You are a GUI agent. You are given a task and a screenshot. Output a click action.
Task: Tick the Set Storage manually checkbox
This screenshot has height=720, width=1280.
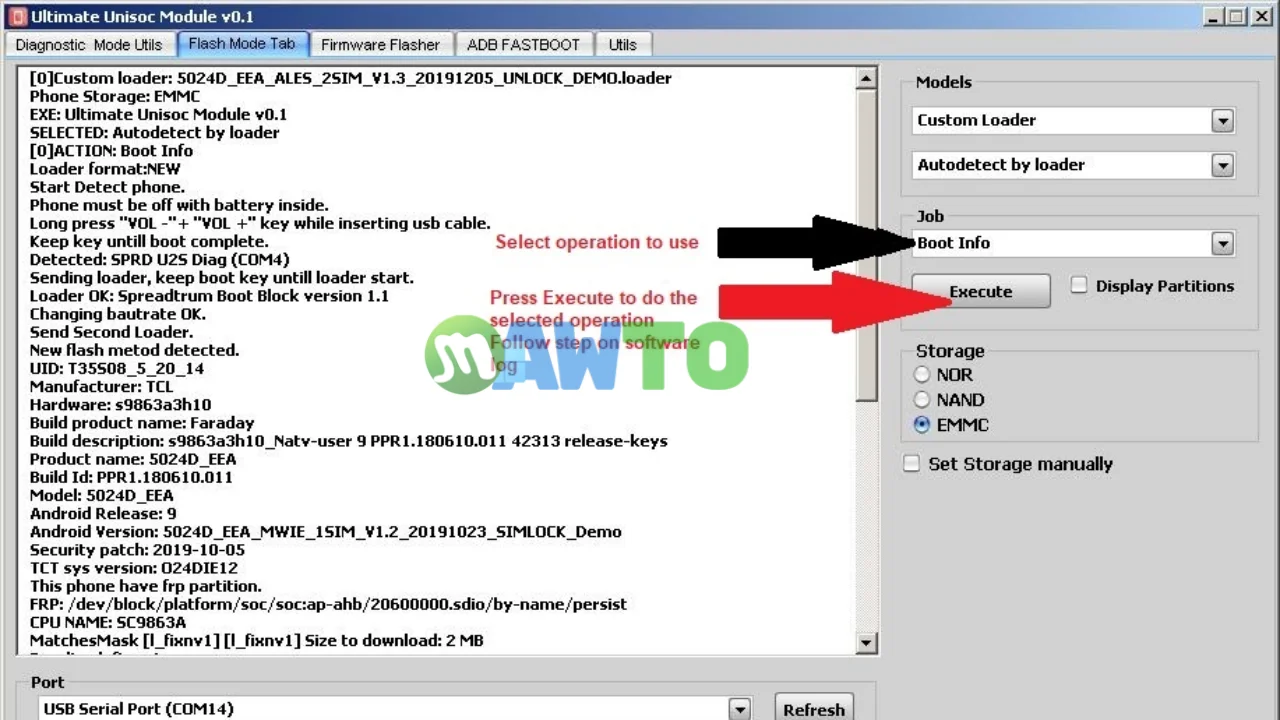click(911, 464)
